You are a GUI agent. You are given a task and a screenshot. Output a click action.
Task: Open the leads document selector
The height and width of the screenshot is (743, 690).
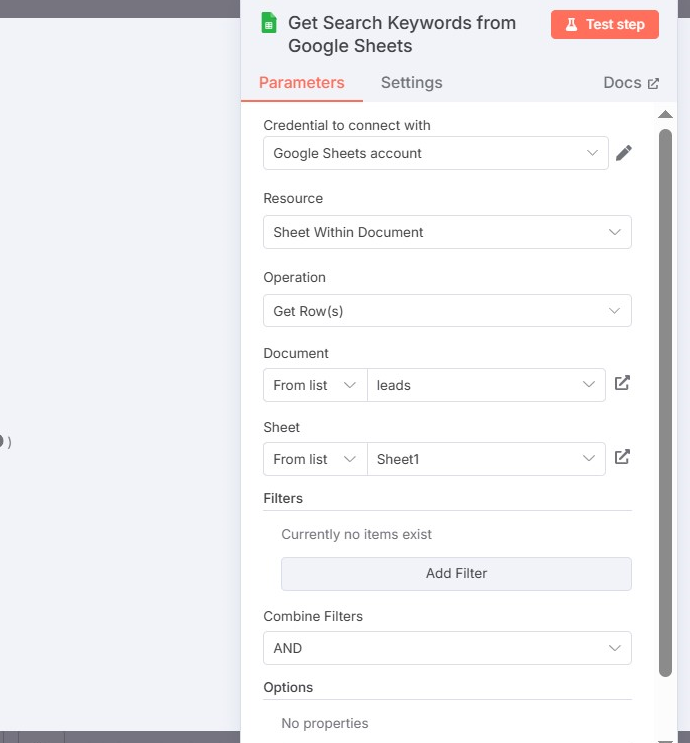coord(486,385)
